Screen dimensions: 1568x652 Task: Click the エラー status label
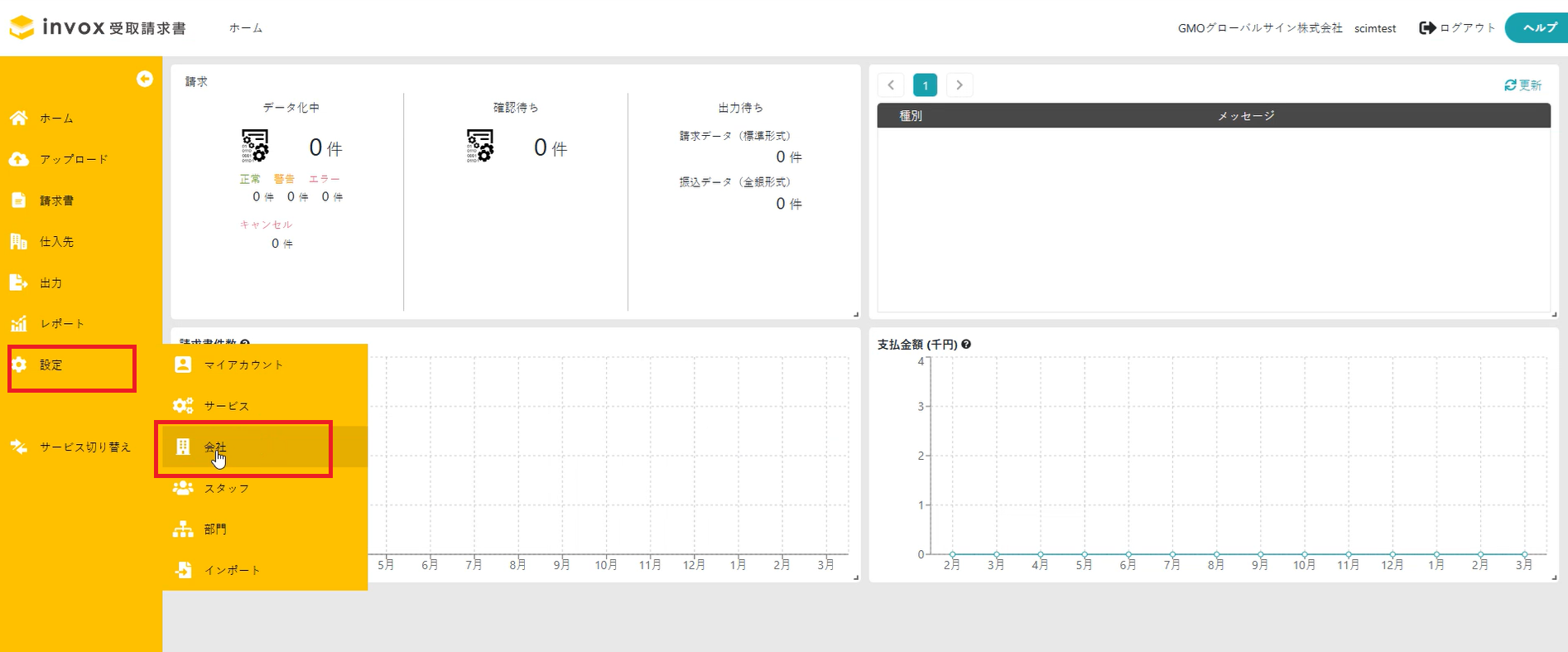(325, 179)
